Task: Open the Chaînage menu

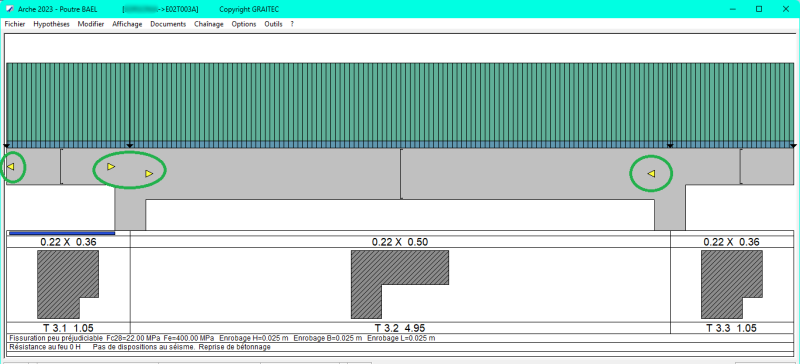Action: click(209, 24)
